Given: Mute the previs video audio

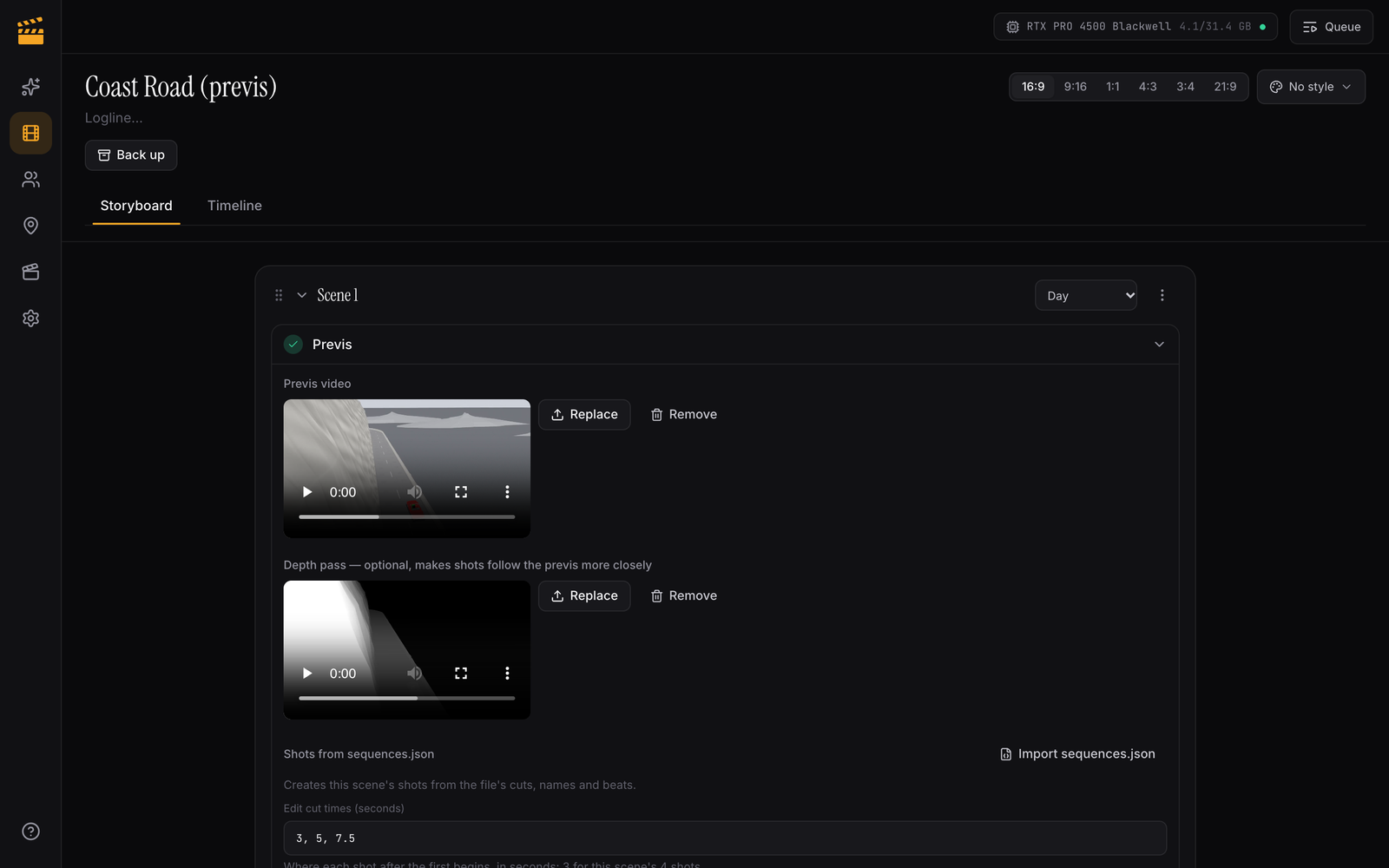Looking at the screenshot, I should 415,492.
